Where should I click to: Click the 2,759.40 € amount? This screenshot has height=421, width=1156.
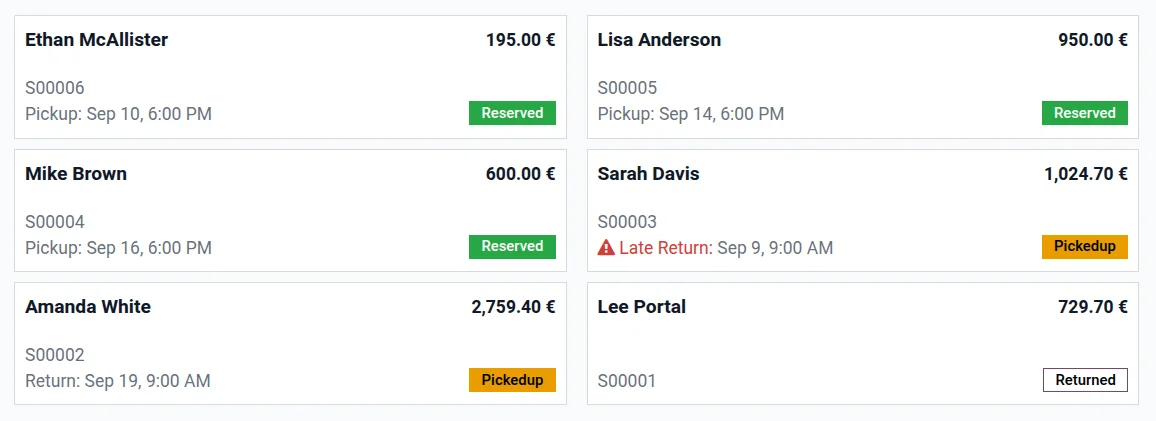coord(513,307)
